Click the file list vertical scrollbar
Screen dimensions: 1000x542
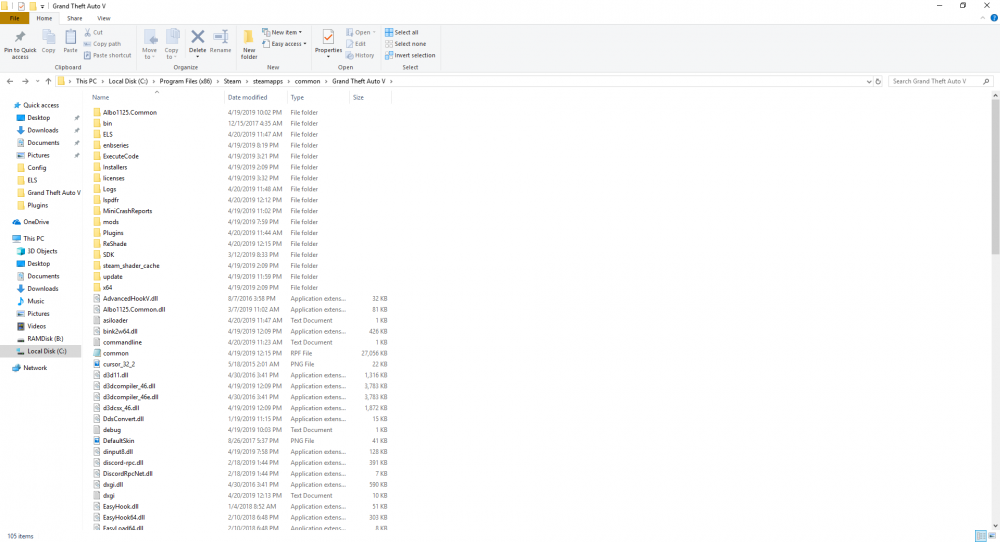click(995, 174)
